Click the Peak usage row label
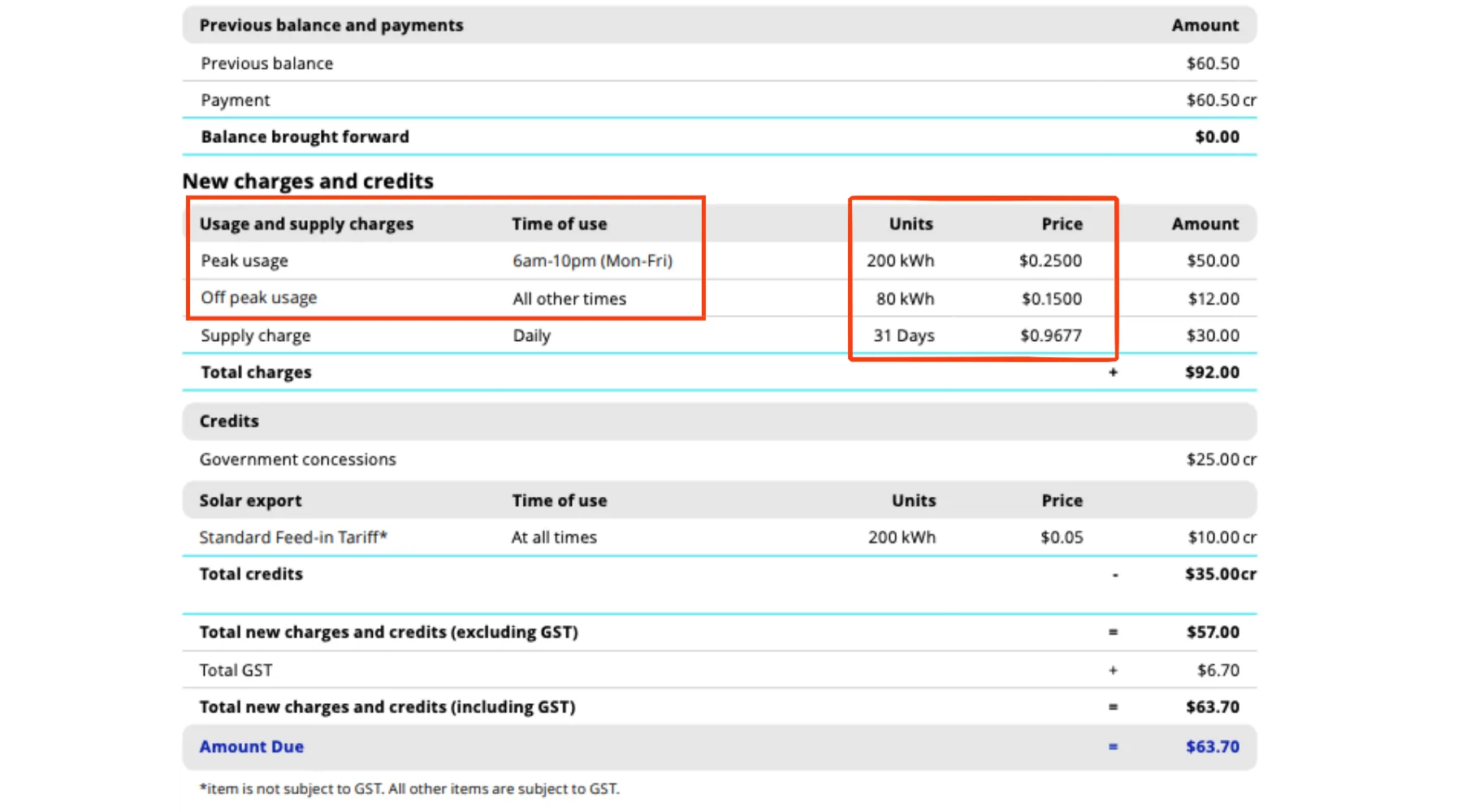The width and height of the screenshot is (1462, 812). (244, 261)
